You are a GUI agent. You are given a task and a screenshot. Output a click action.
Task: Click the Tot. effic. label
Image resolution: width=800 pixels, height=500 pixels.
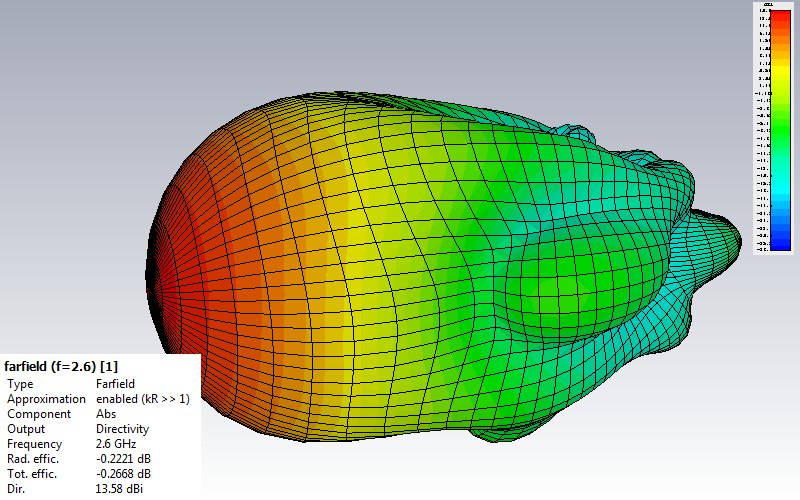(32, 474)
